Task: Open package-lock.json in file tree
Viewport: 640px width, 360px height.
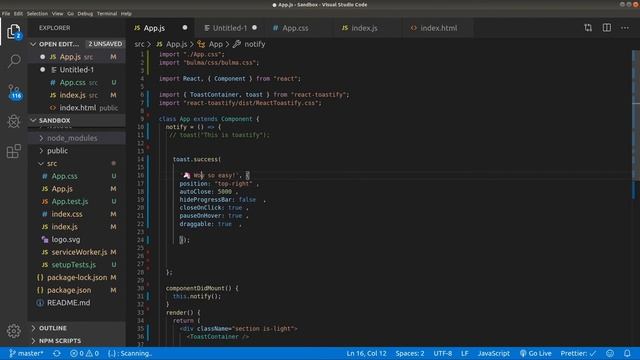Action: tap(77, 277)
